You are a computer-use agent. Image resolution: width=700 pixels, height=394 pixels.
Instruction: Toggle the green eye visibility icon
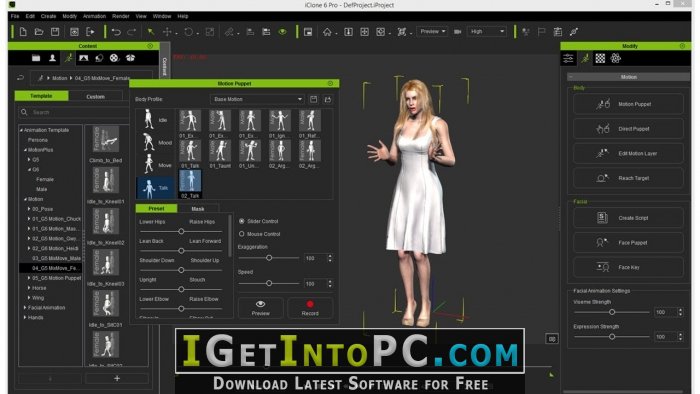tap(283, 32)
